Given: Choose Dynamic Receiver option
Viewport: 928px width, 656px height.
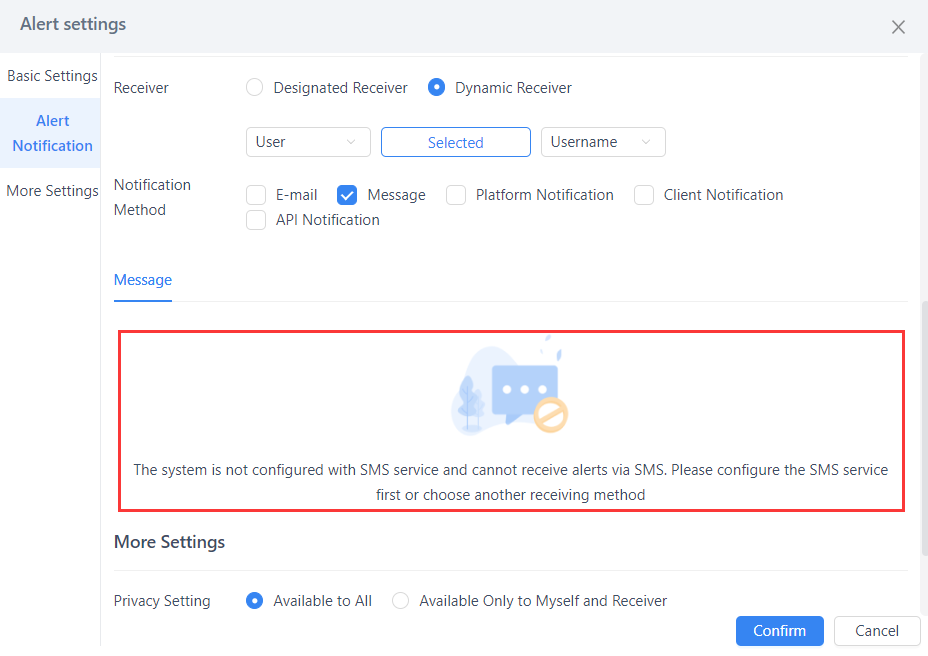Looking at the screenshot, I should (436, 87).
